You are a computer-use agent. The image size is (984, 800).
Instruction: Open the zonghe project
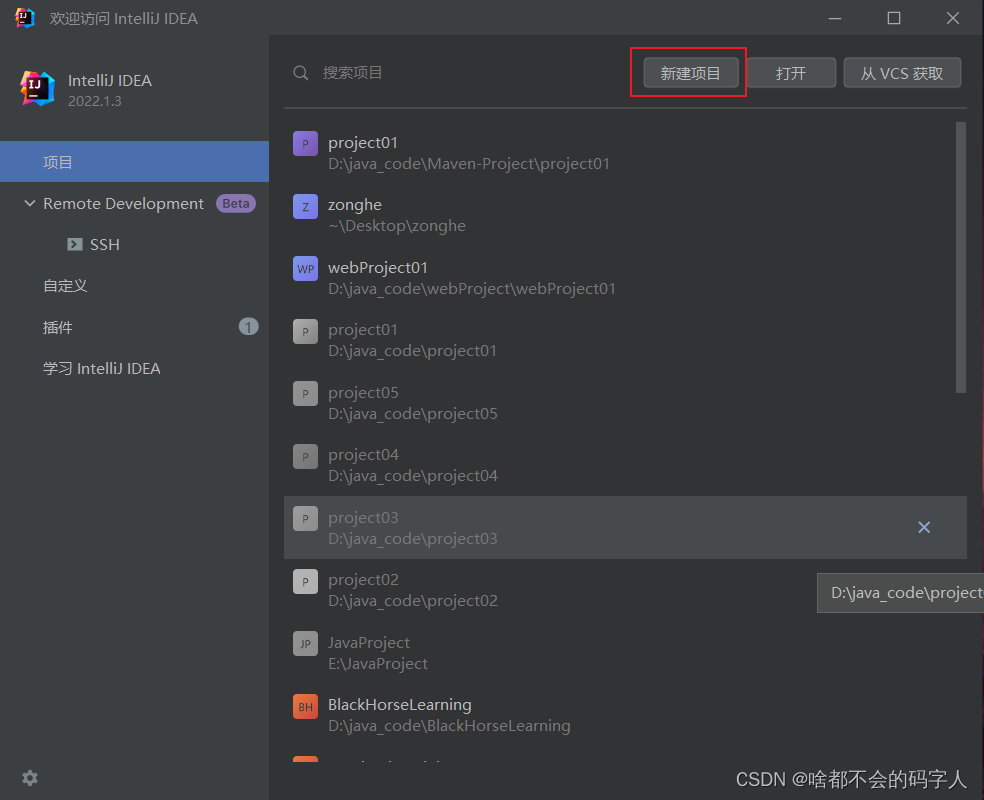point(625,215)
